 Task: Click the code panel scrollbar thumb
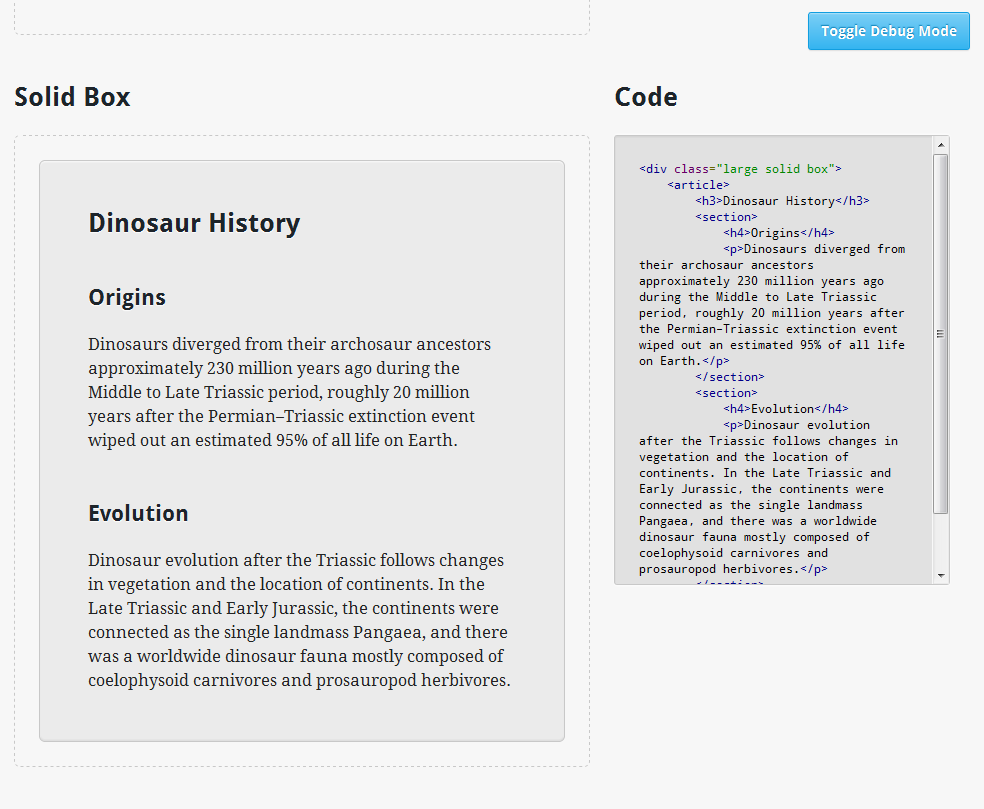click(x=940, y=334)
